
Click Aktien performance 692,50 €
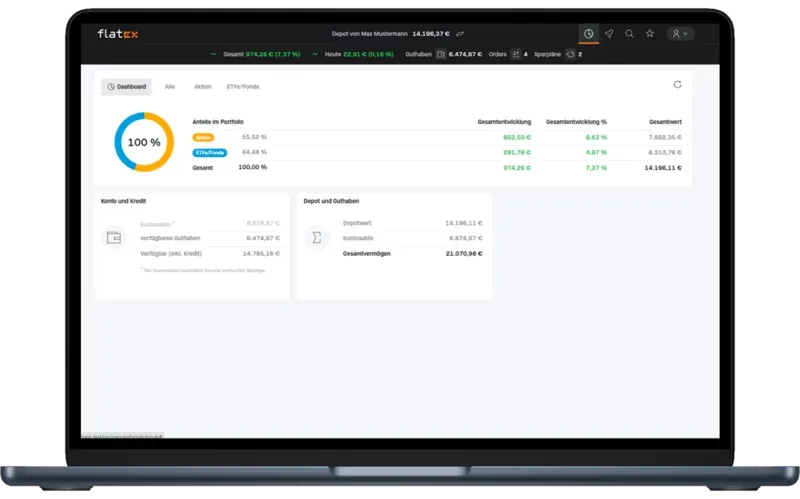coord(517,137)
